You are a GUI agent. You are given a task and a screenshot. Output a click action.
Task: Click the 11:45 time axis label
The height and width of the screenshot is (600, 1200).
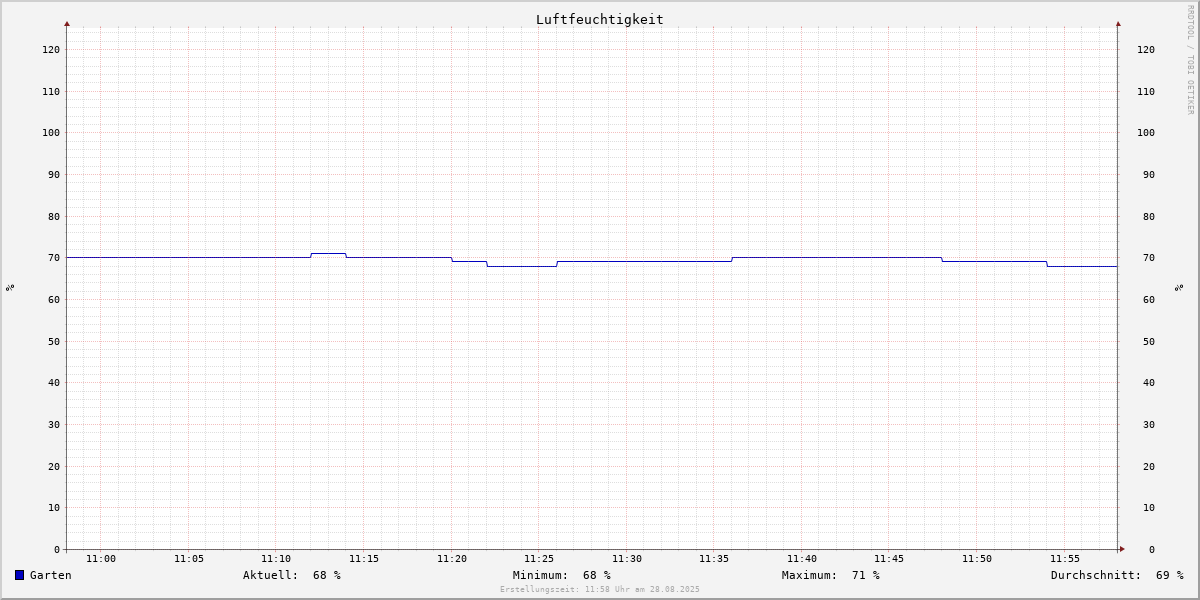(890, 559)
